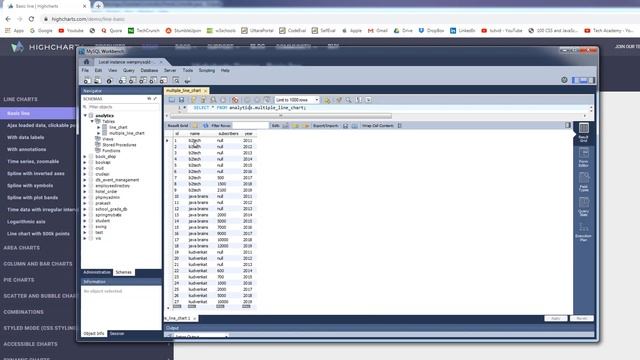Screen dimensions: 640x360
Task: Click the Revert button
Action: pyautogui.click(x=582, y=318)
